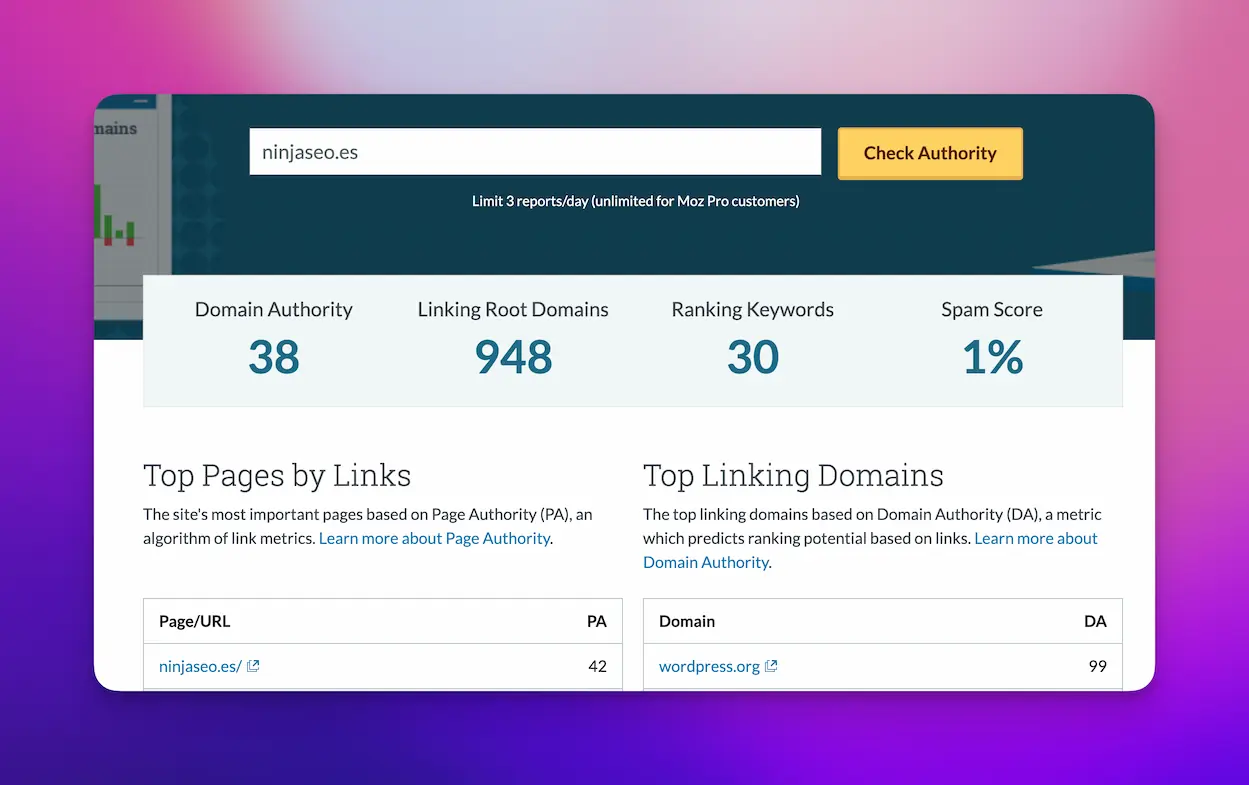
Task: Click the external link icon beside ninjaseo.es/
Action: coord(253,666)
